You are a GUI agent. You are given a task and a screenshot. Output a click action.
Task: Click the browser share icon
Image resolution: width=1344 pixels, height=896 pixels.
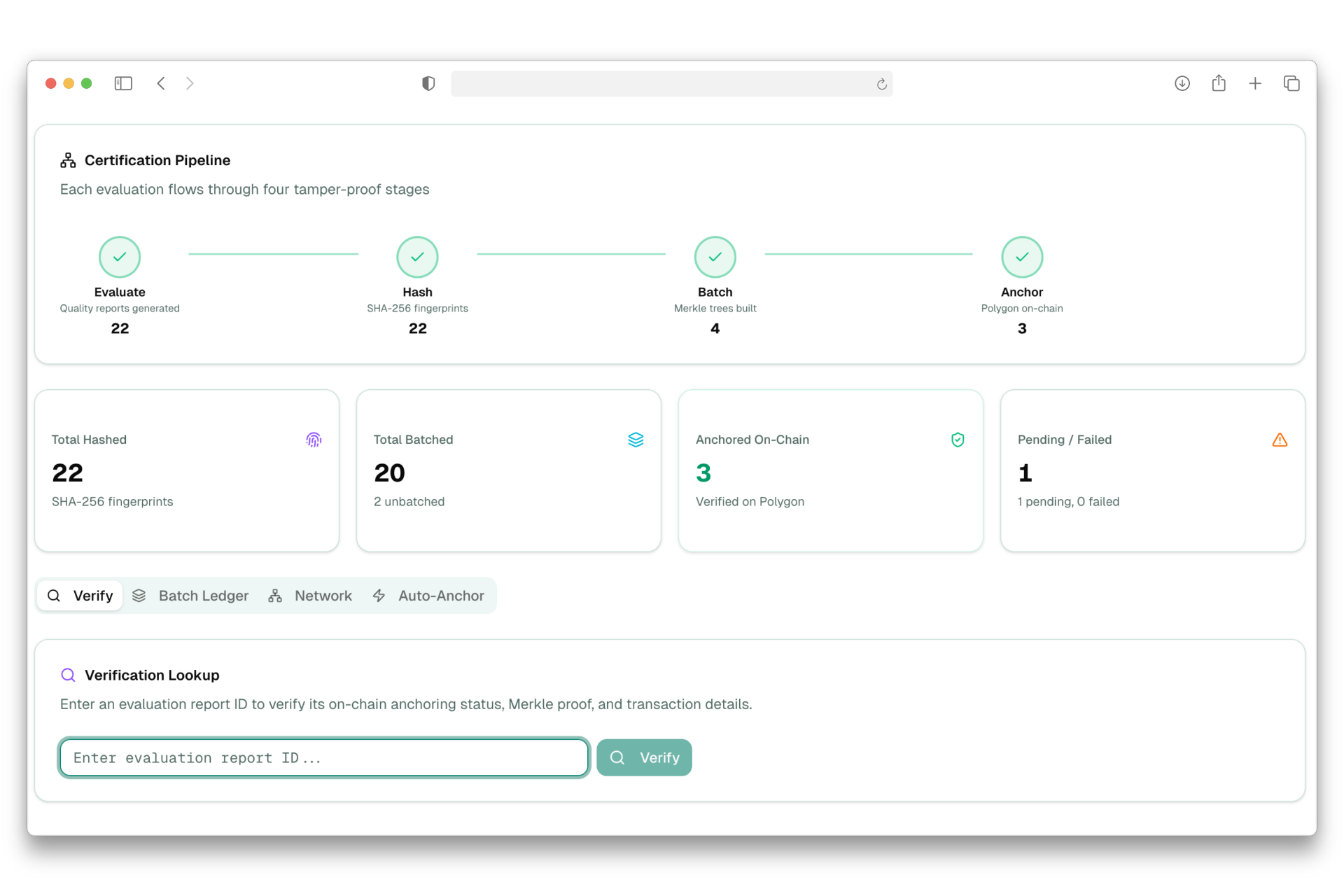tap(1219, 83)
